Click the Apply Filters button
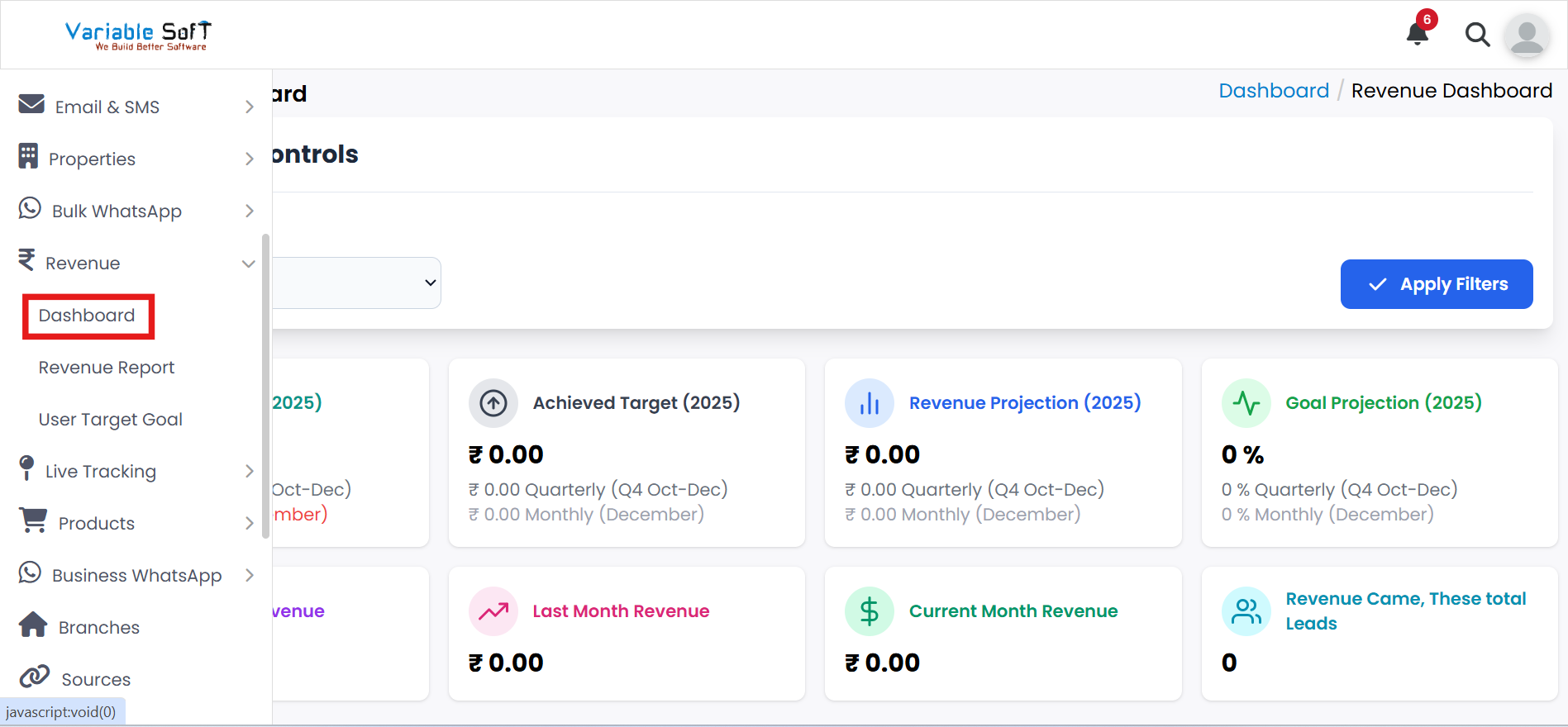 click(1436, 284)
